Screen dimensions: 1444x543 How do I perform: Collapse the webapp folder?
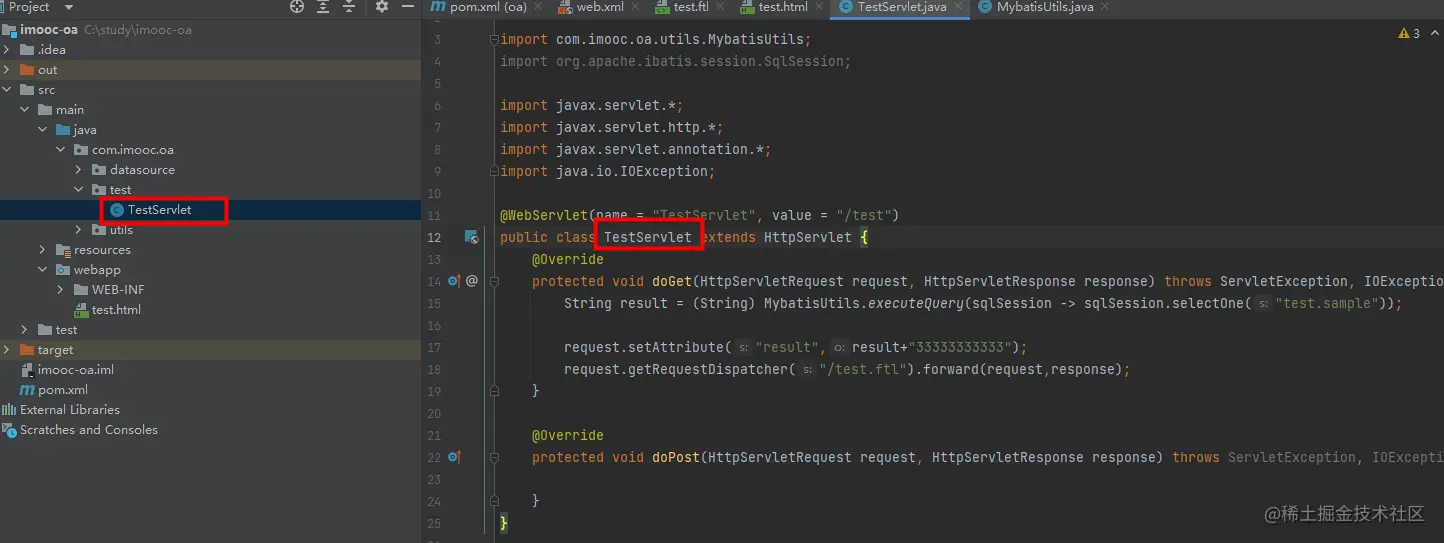43,270
